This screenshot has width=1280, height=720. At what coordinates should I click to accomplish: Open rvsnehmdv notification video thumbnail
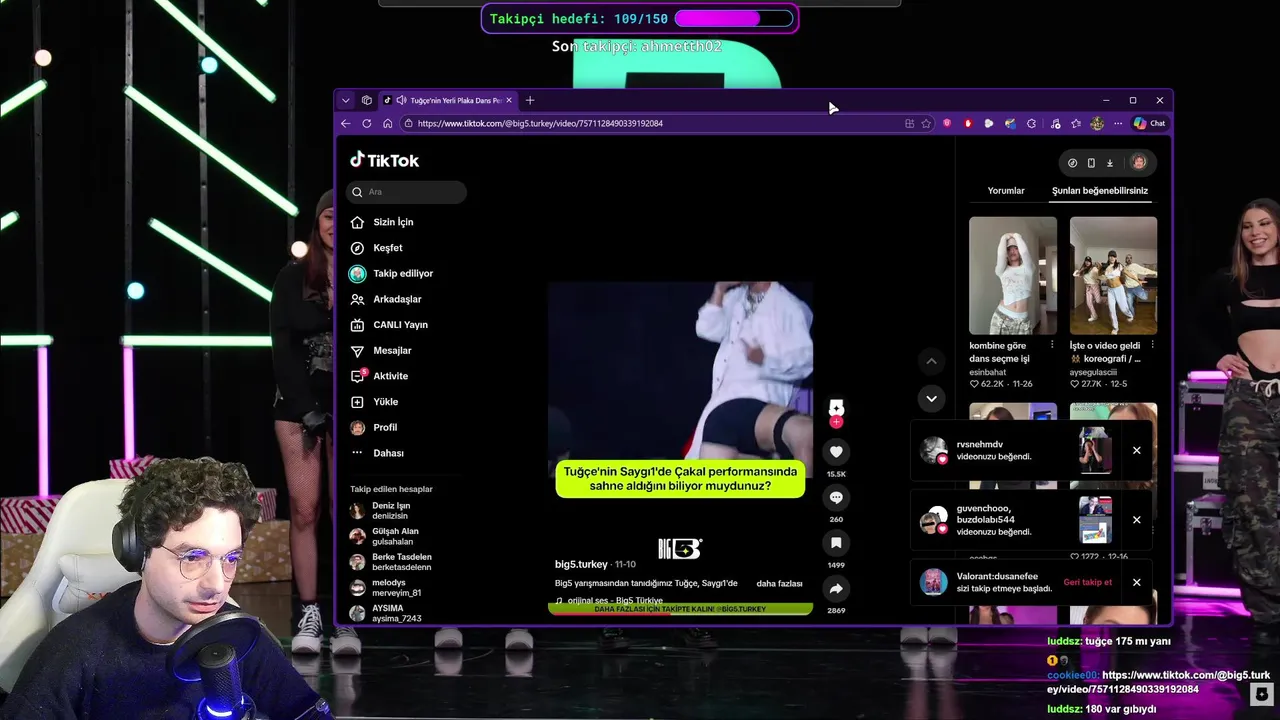[1095, 451]
